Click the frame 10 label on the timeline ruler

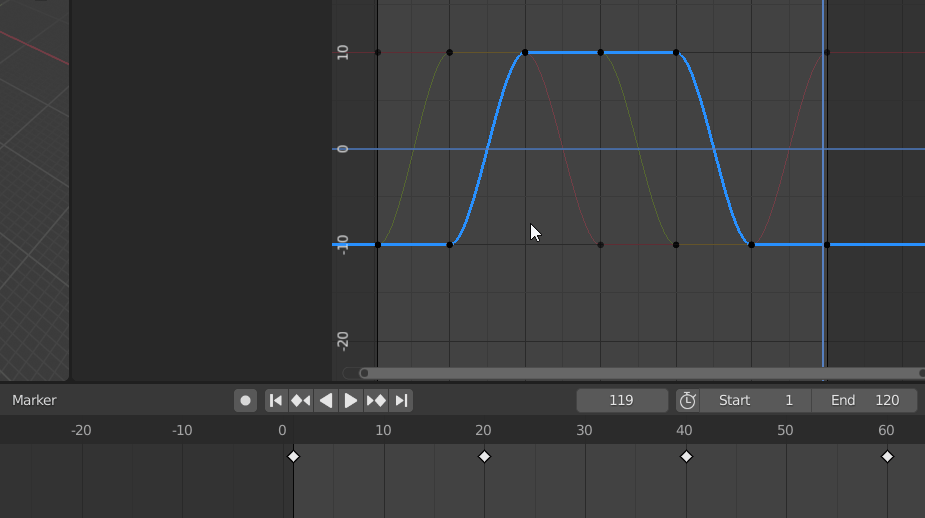pos(383,431)
